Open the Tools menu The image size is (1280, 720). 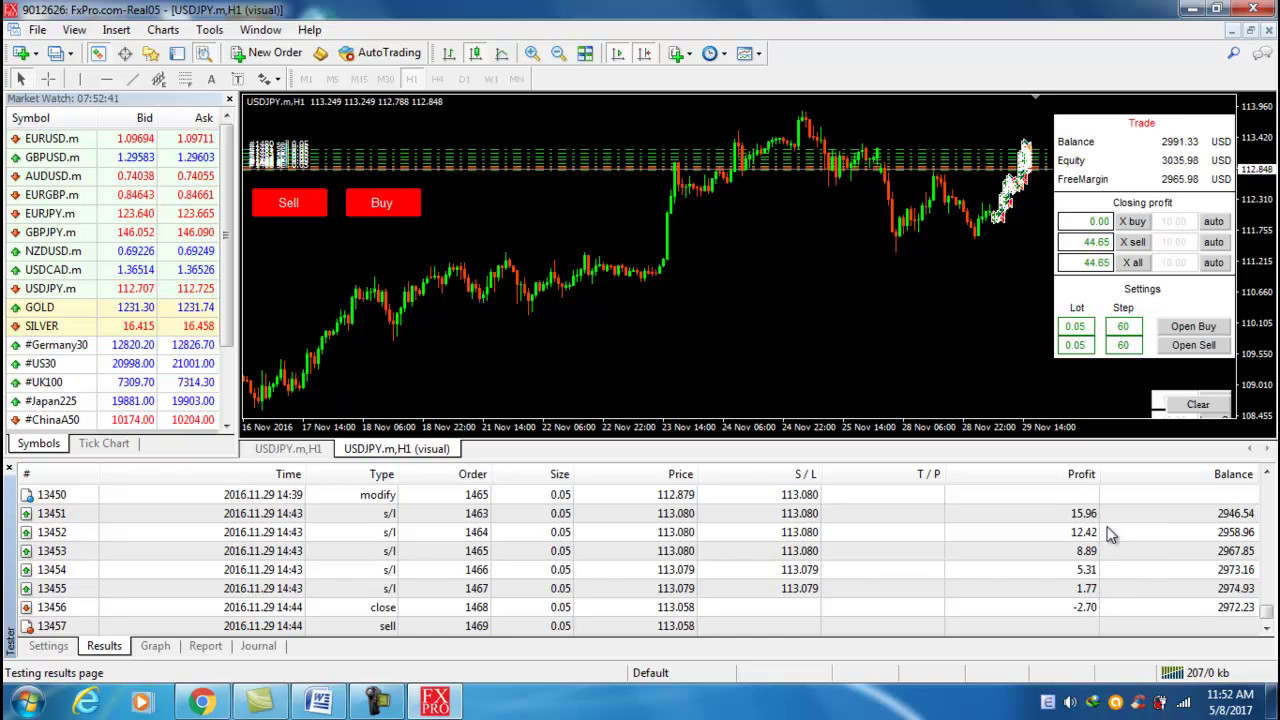[x=209, y=30]
